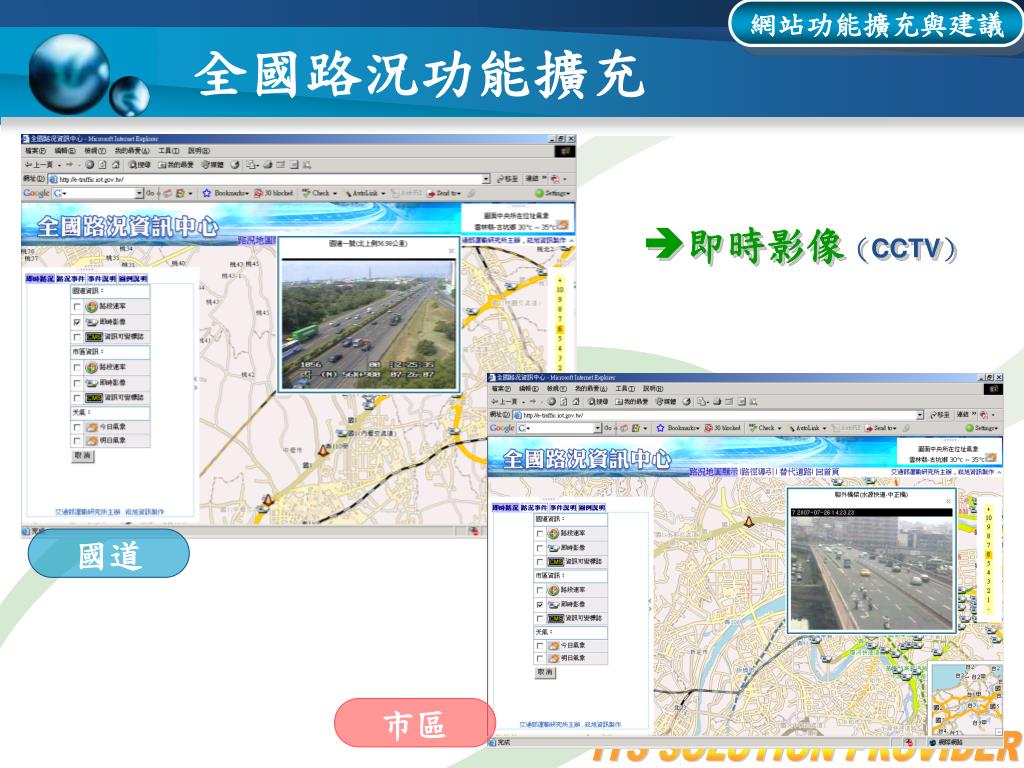Expand the Check dropdown in 市區 window Google toolbar
This screenshot has width=1024, height=768.
pos(780,428)
